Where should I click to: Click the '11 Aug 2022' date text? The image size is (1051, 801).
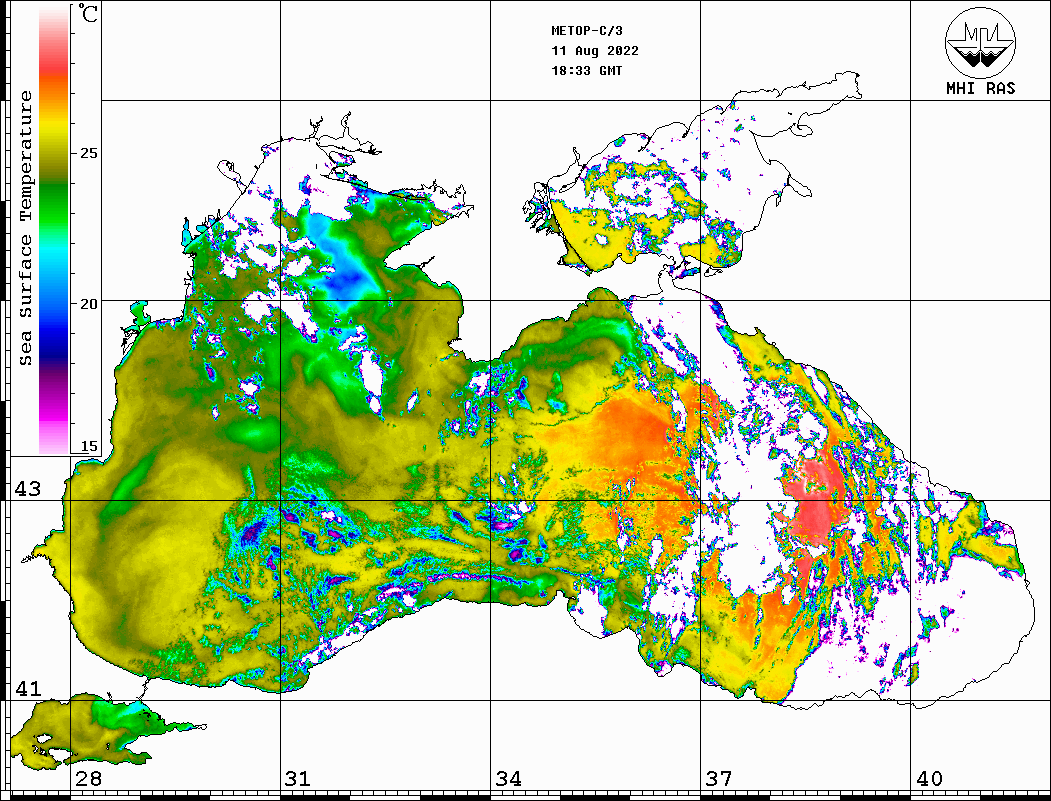coord(595,51)
